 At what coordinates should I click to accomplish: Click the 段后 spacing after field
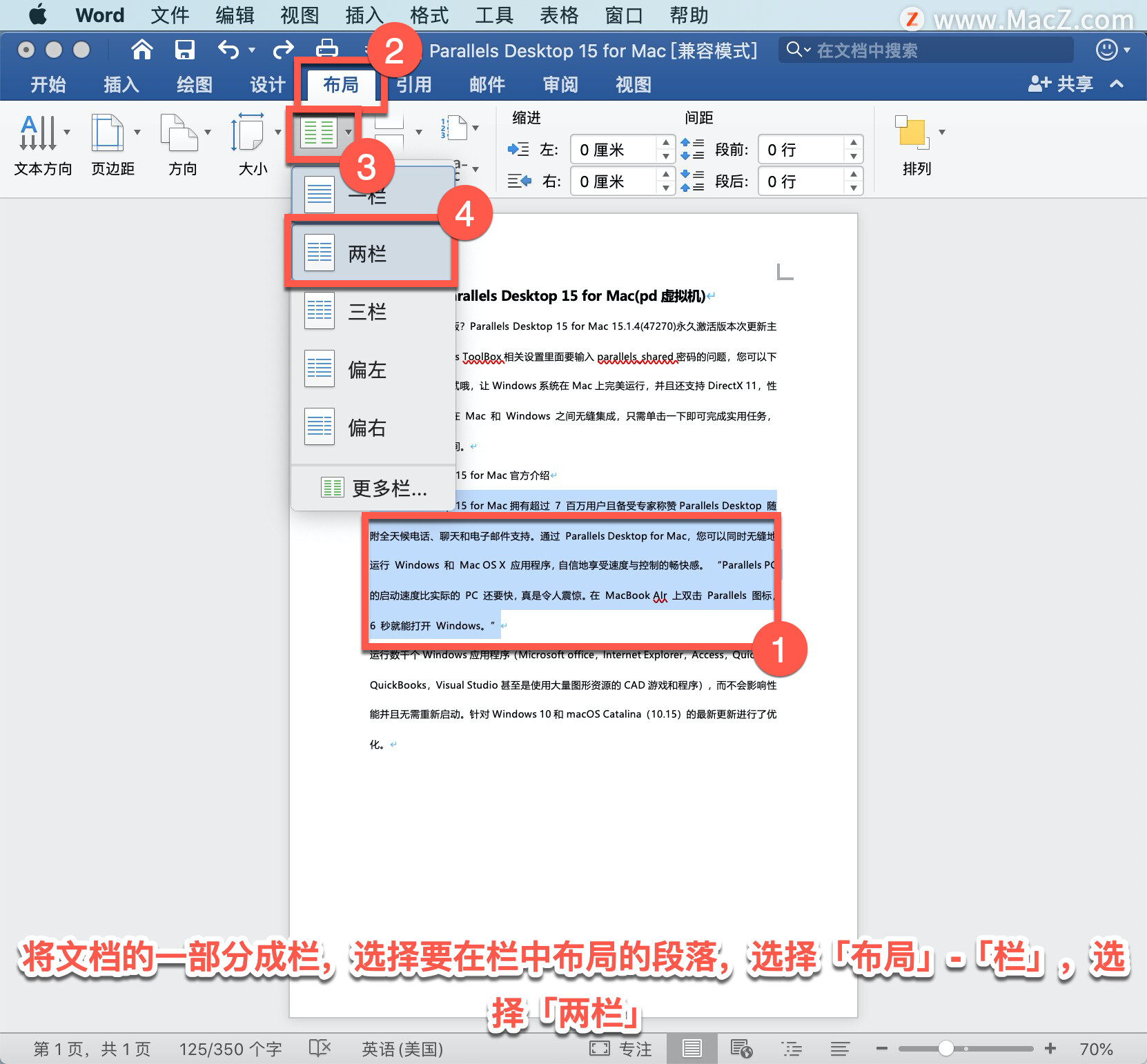[x=801, y=181]
